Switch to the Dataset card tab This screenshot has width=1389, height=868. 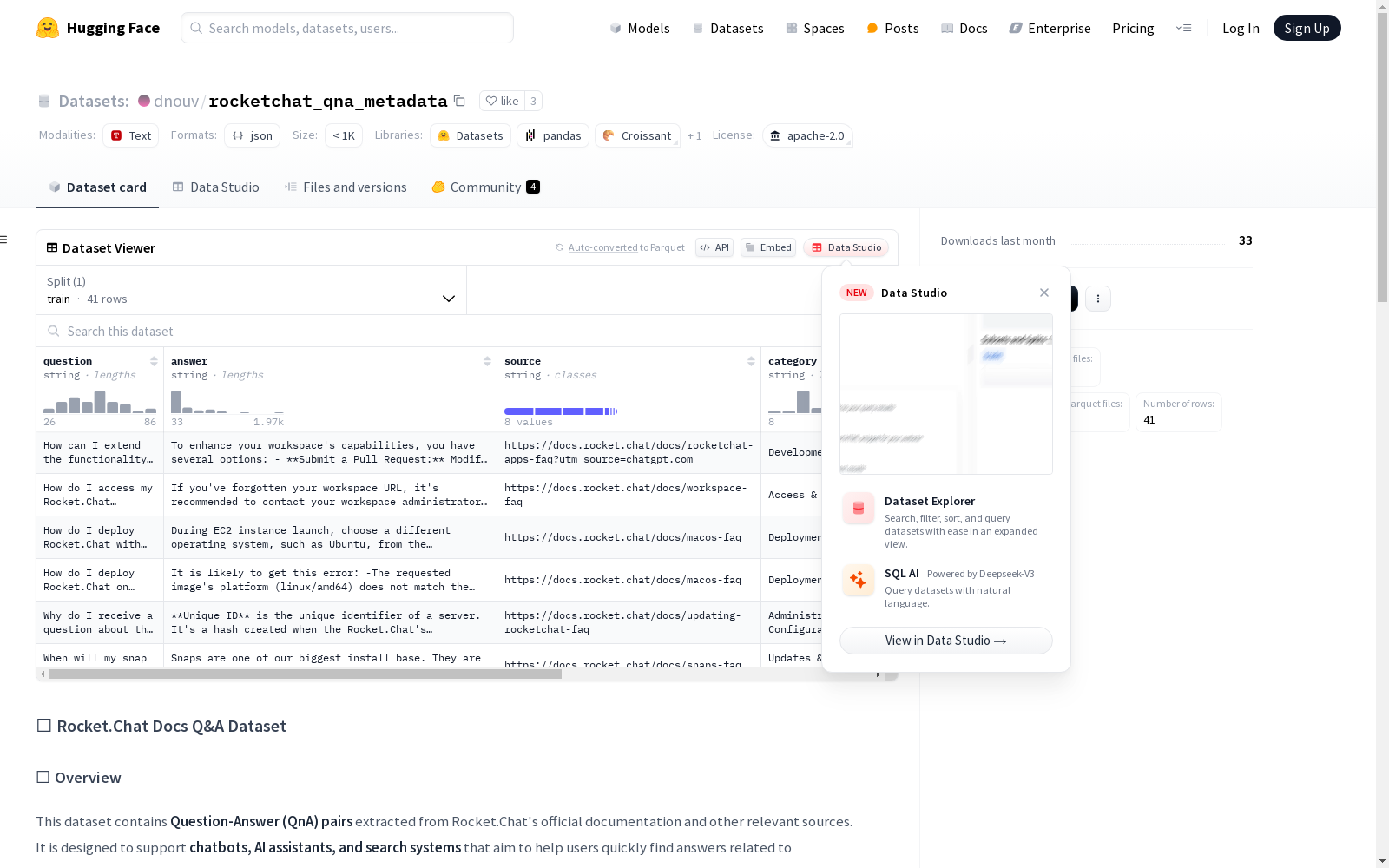point(97,187)
